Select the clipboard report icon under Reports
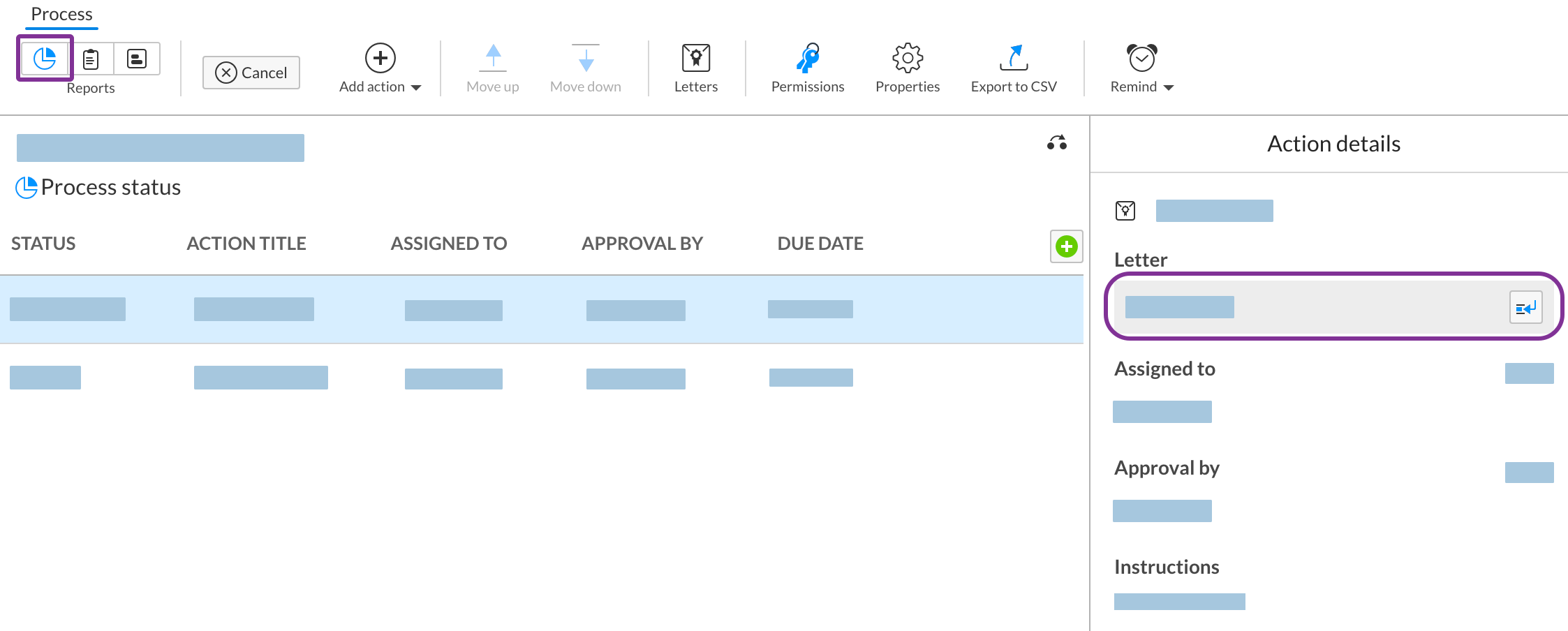 91,59
